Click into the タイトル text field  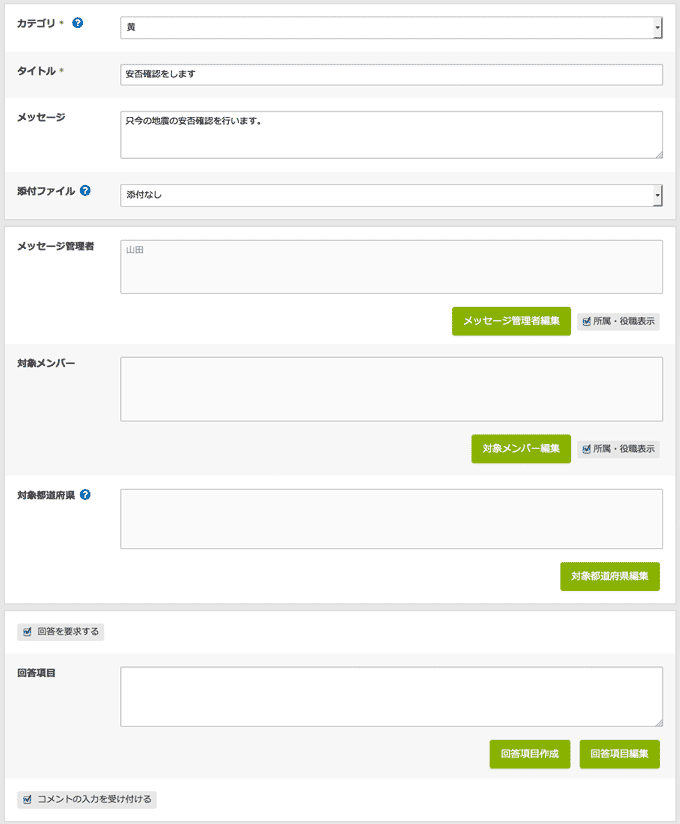click(x=391, y=75)
